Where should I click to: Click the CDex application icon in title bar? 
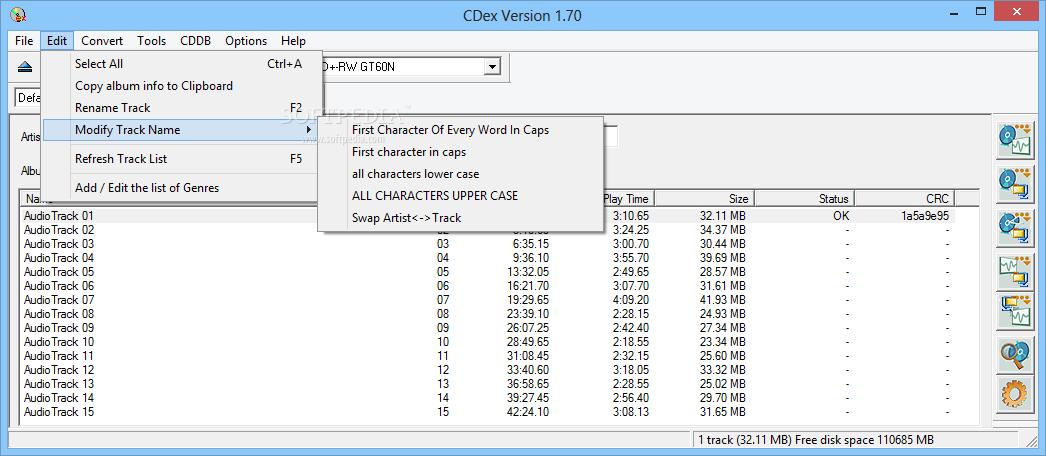click(18, 13)
